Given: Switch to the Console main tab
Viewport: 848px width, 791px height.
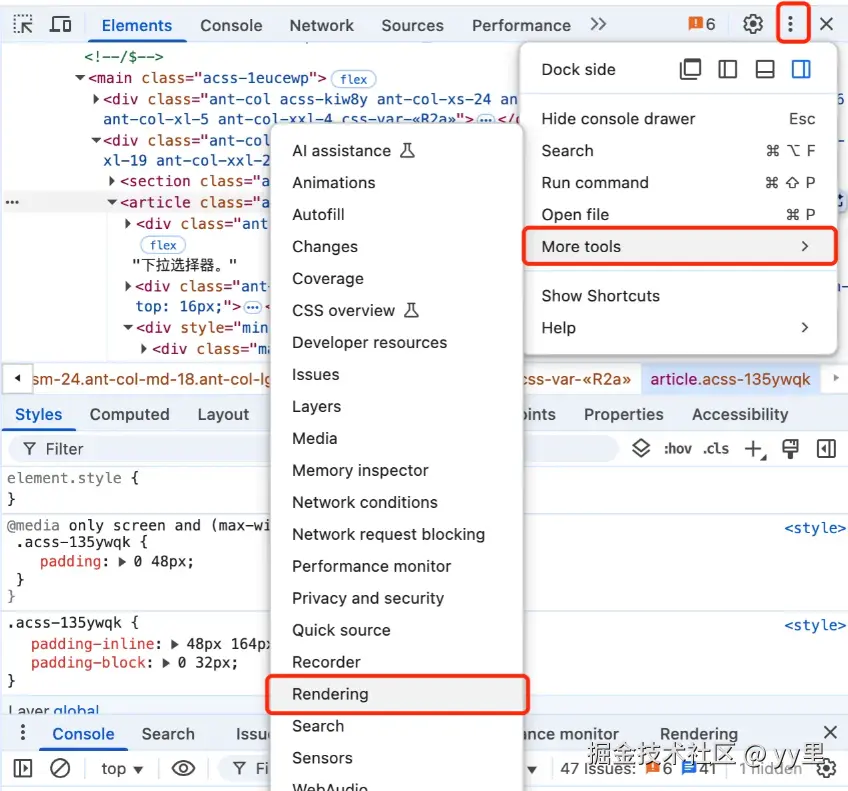Looking at the screenshot, I should (231, 25).
